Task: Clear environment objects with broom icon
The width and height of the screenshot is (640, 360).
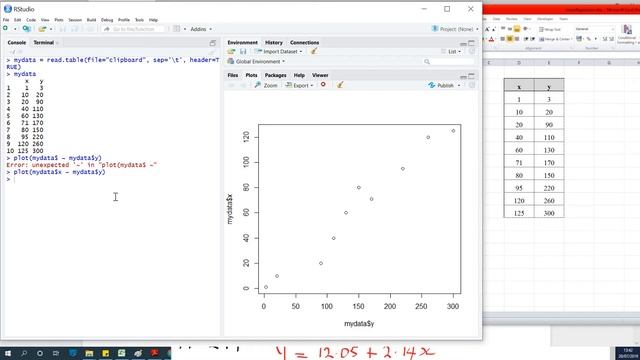Action: click(314, 51)
